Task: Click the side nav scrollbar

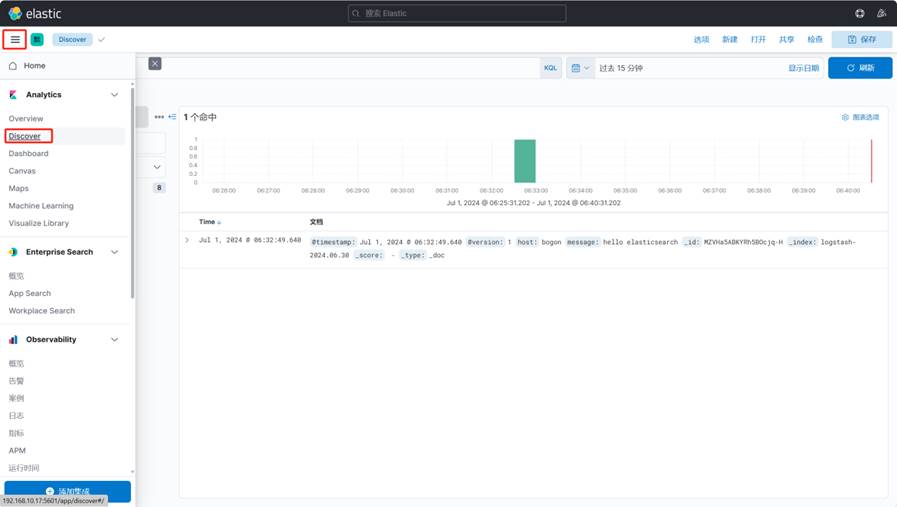Action: 133,193
